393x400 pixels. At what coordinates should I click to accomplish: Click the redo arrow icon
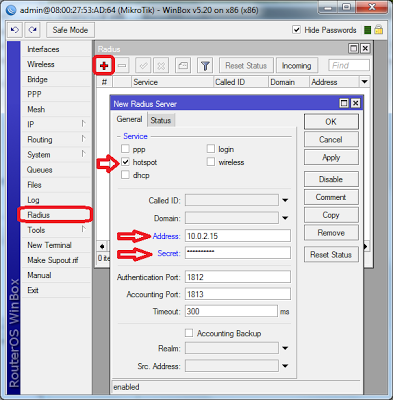click(x=32, y=30)
